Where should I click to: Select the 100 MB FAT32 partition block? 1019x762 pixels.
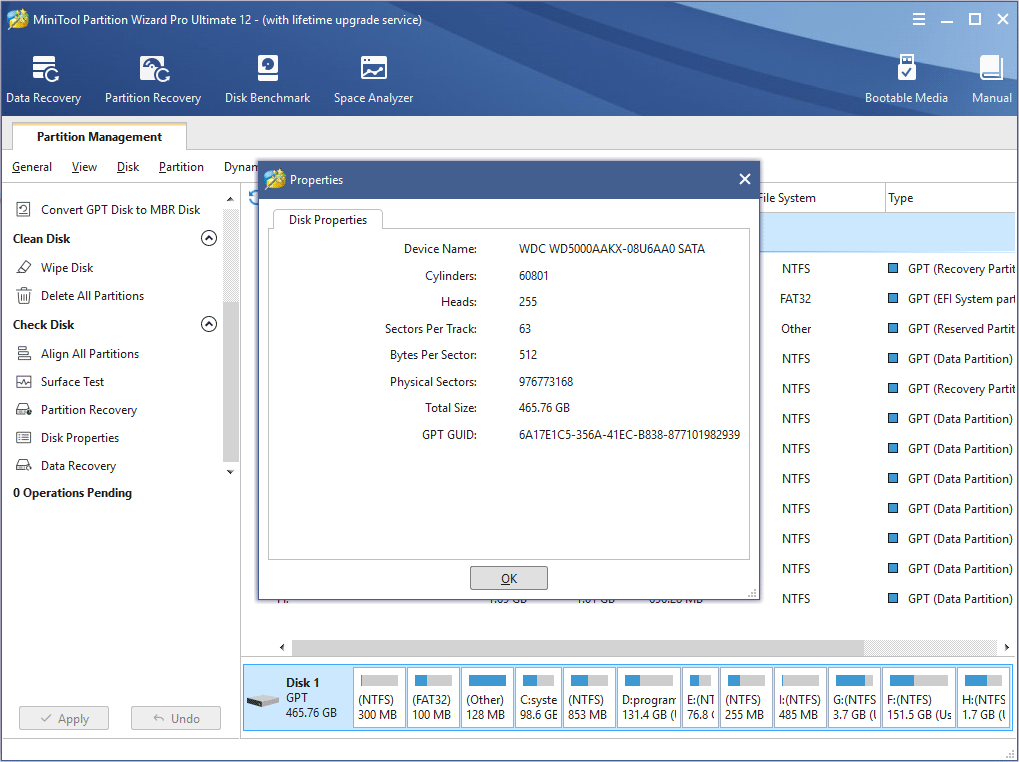[x=433, y=697]
